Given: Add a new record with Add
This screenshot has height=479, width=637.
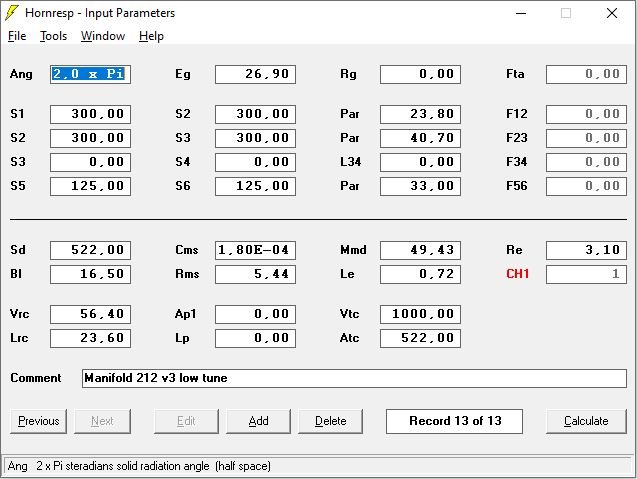Looking at the screenshot, I should 258,421.
